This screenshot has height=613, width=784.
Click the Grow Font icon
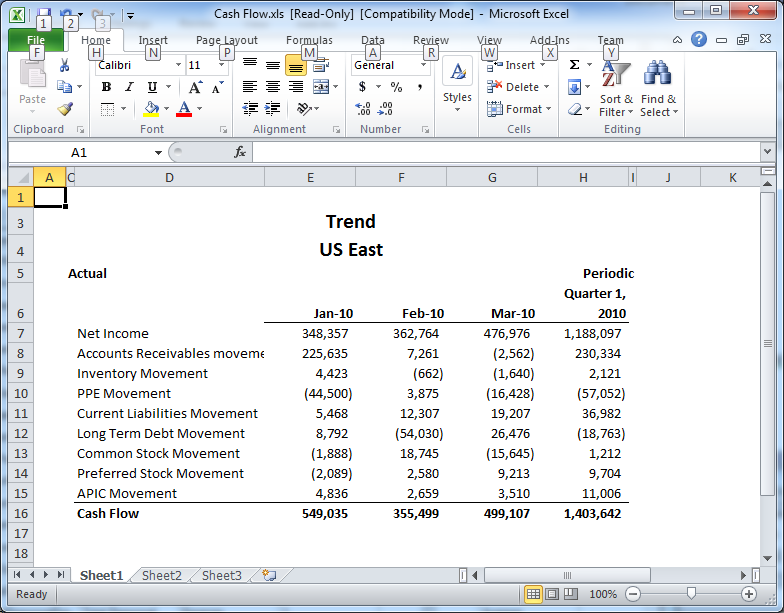pos(195,88)
